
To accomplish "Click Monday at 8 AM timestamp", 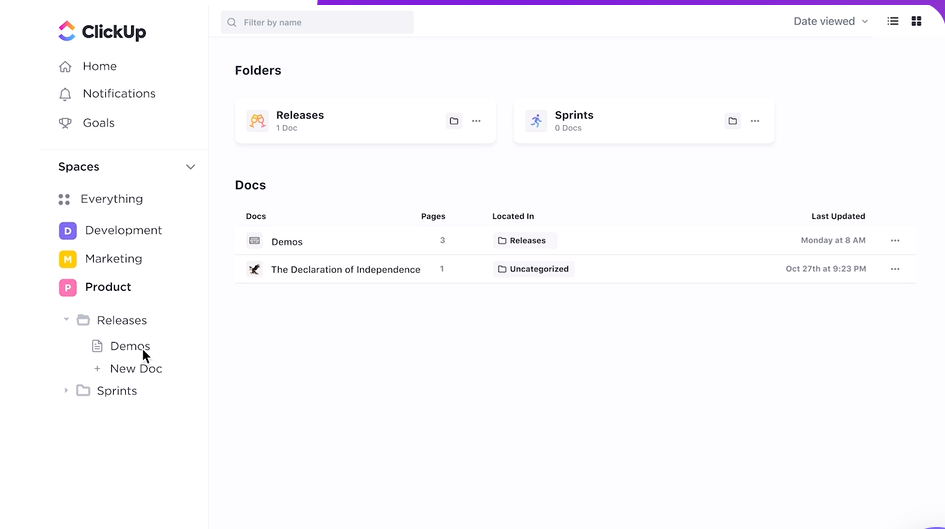I will (x=833, y=240).
